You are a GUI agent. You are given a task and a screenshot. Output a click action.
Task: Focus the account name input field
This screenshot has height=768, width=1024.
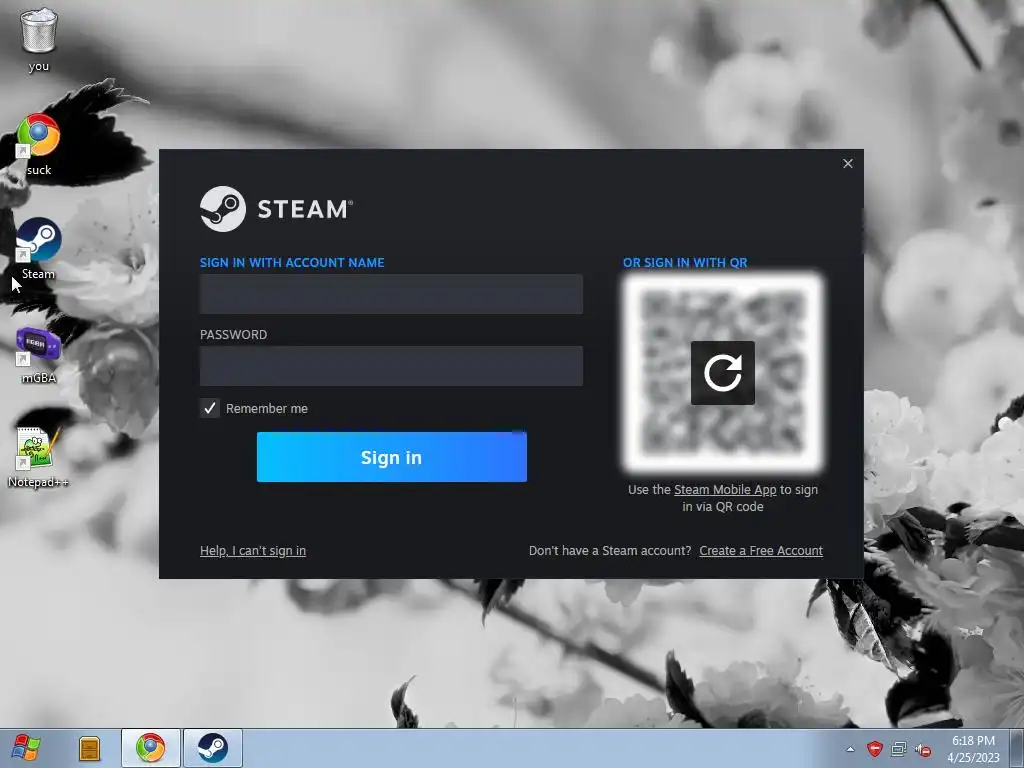pyautogui.click(x=391, y=294)
